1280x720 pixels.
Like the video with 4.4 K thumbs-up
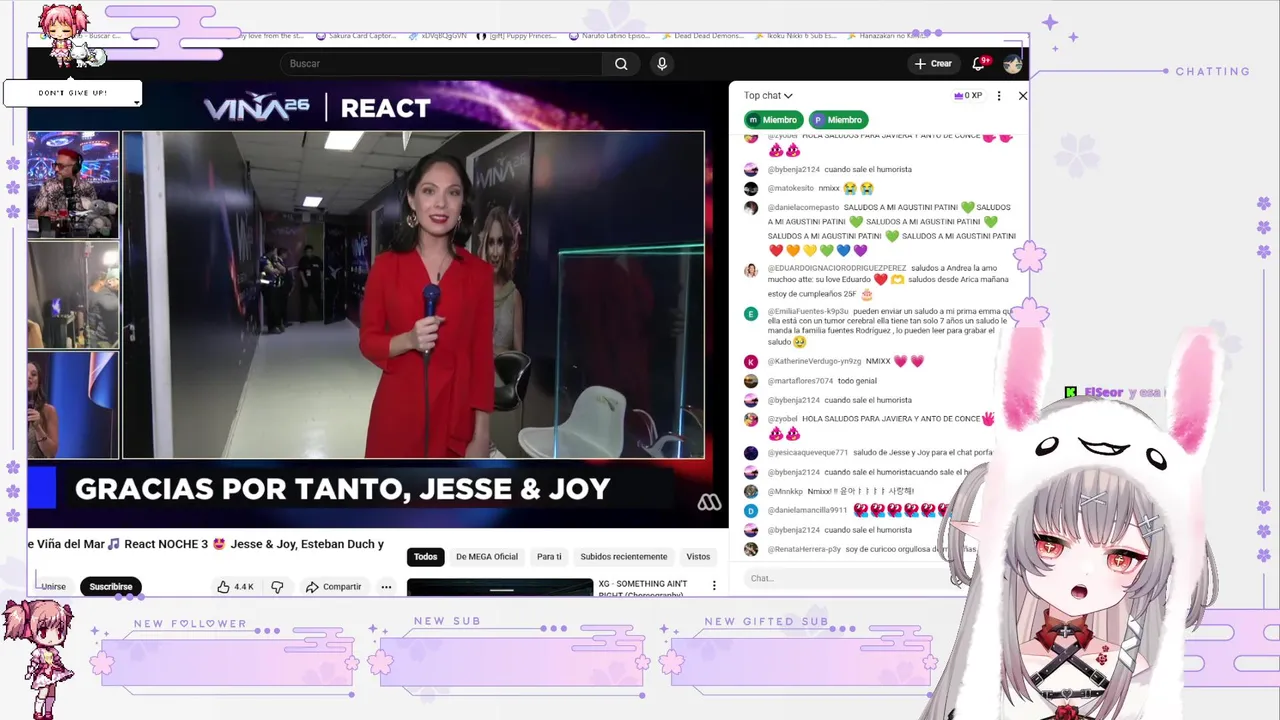(x=236, y=587)
